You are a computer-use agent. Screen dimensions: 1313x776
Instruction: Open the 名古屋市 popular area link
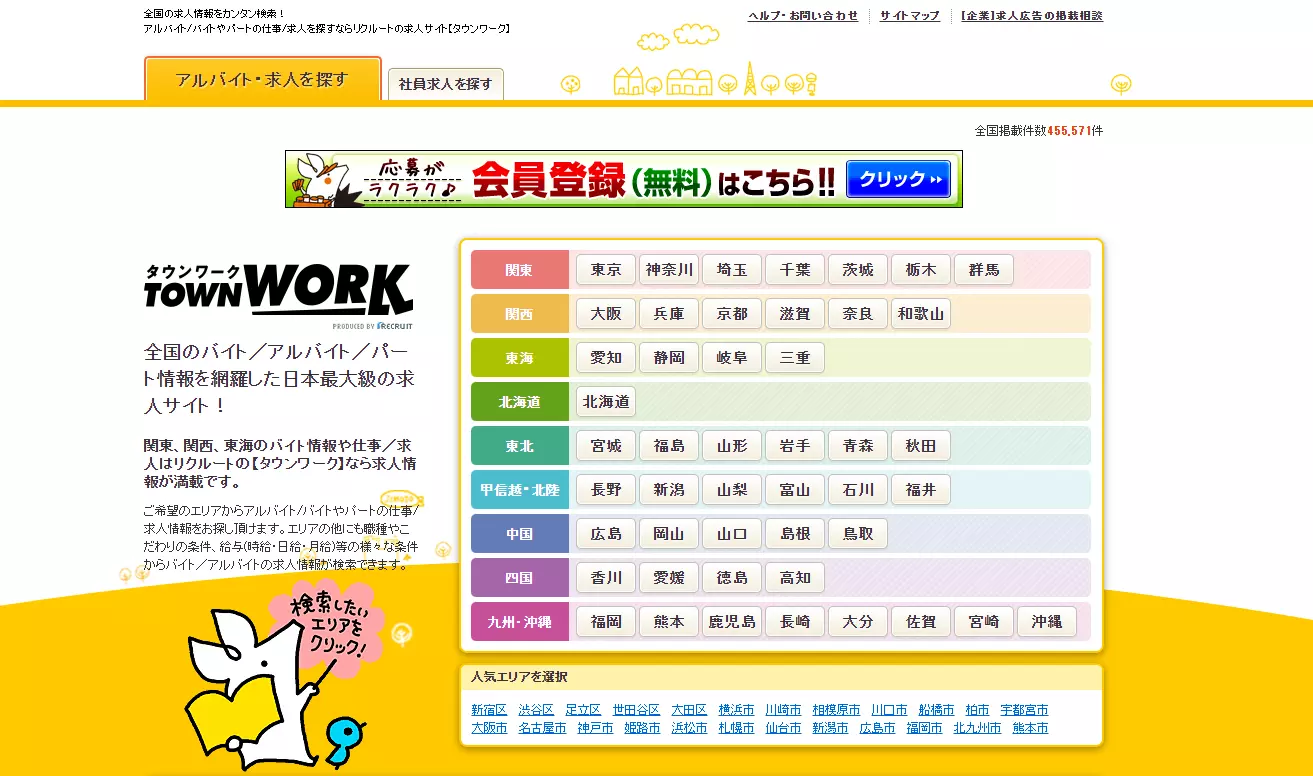[542, 728]
